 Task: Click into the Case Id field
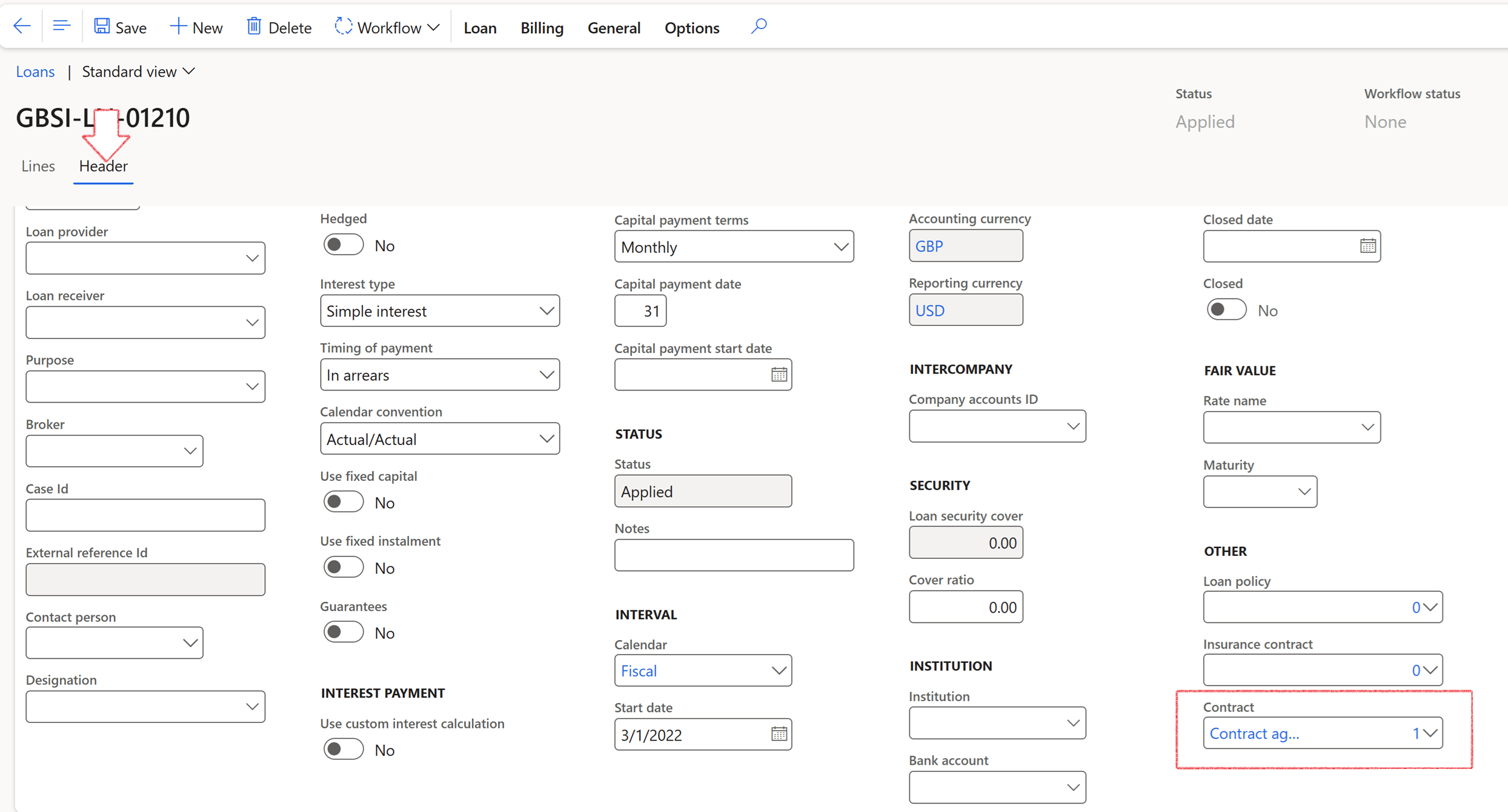(x=145, y=515)
